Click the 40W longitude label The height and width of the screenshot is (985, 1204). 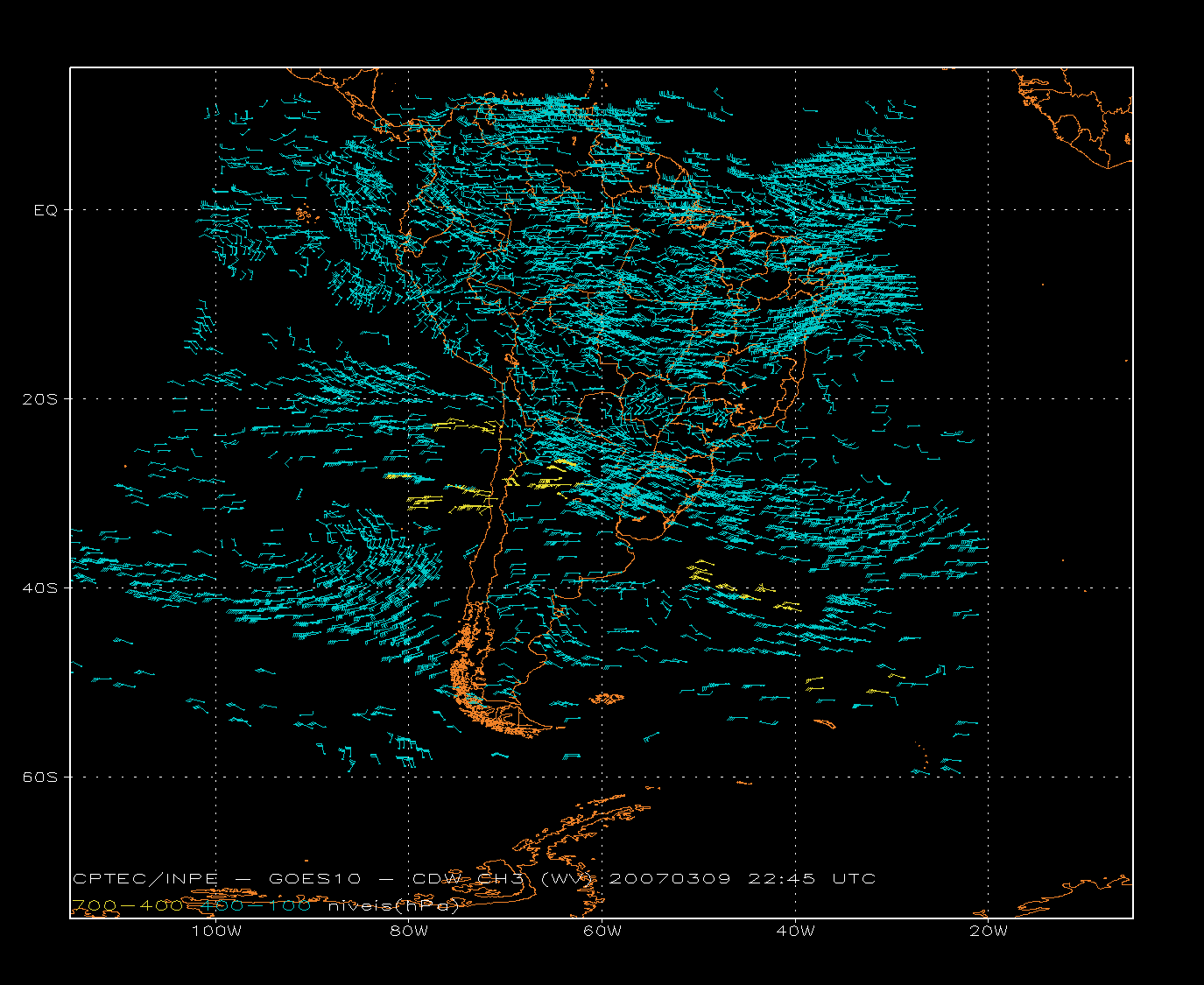795,931
